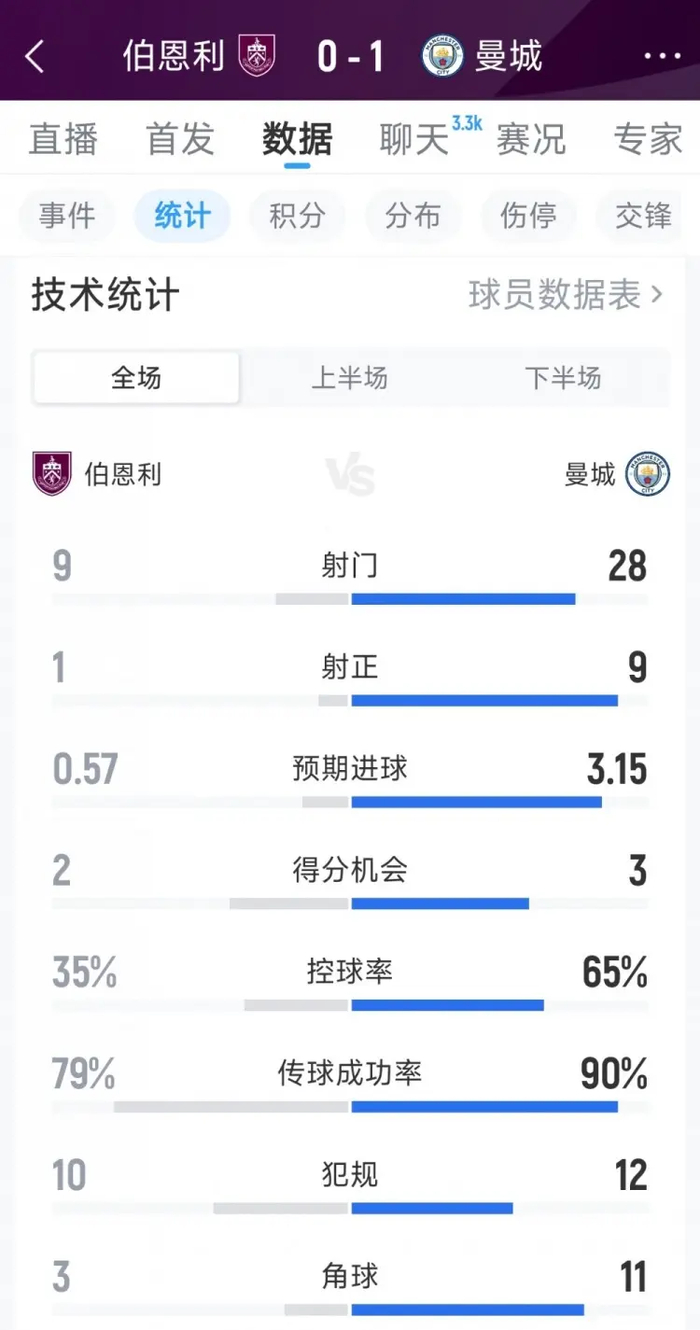This screenshot has width=700, height=1330.
Task: Select the 事件 events filter
Action: (66, 216)
